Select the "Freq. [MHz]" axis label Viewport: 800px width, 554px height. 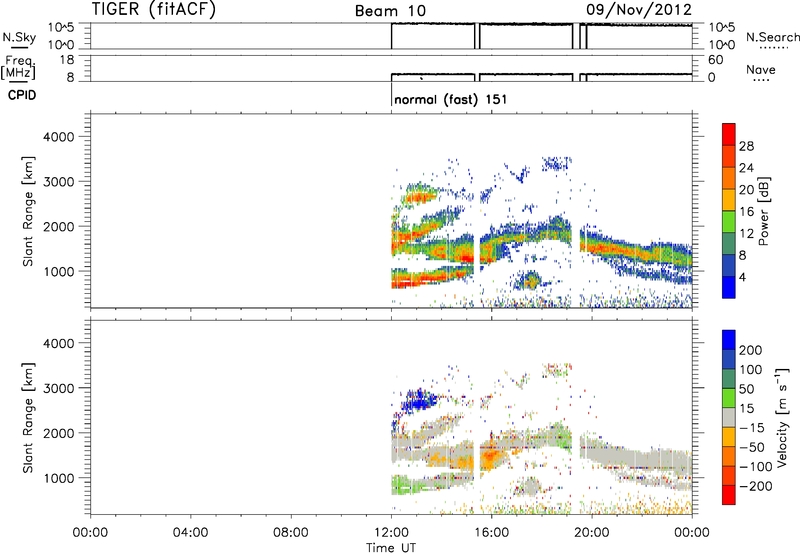[19, 68]
